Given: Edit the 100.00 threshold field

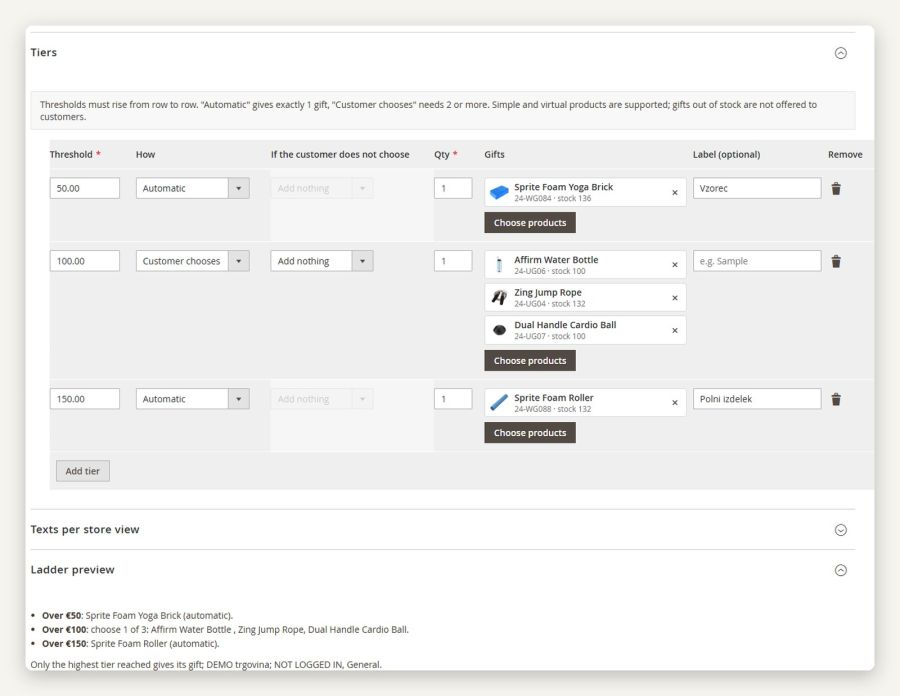Looking at the screenshot, I should (x=85, y=261).
